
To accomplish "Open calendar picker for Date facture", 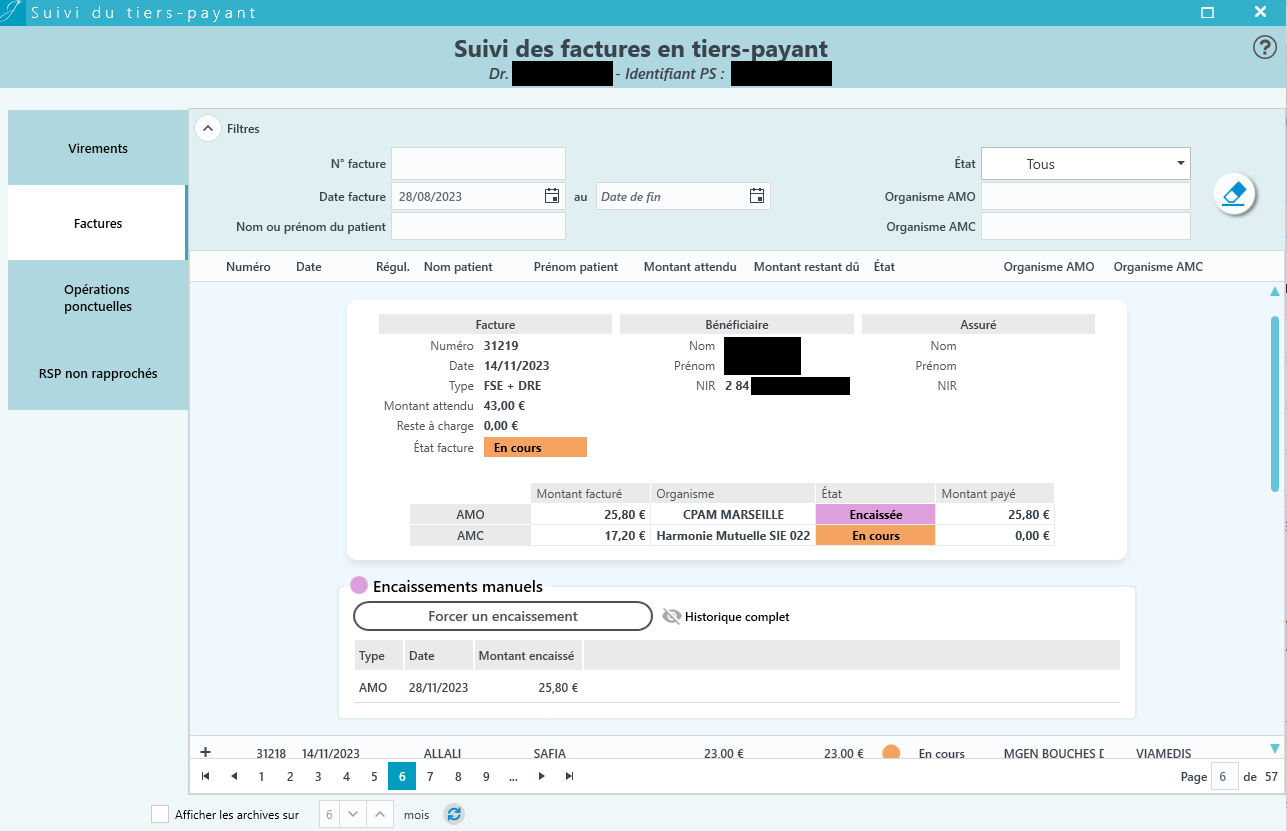I will point(552,196).
